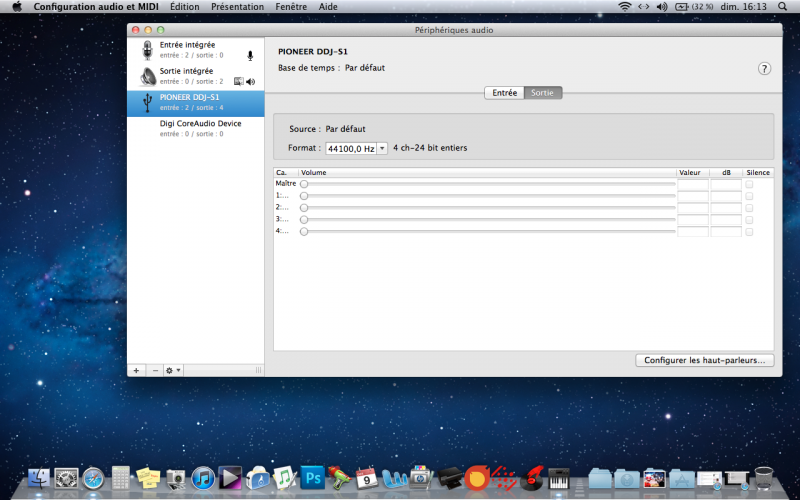Screen dimensions: 800x500
Task: Open Stickies notes in the Dock
Action: pyautogui.click(x=148, y=479)
